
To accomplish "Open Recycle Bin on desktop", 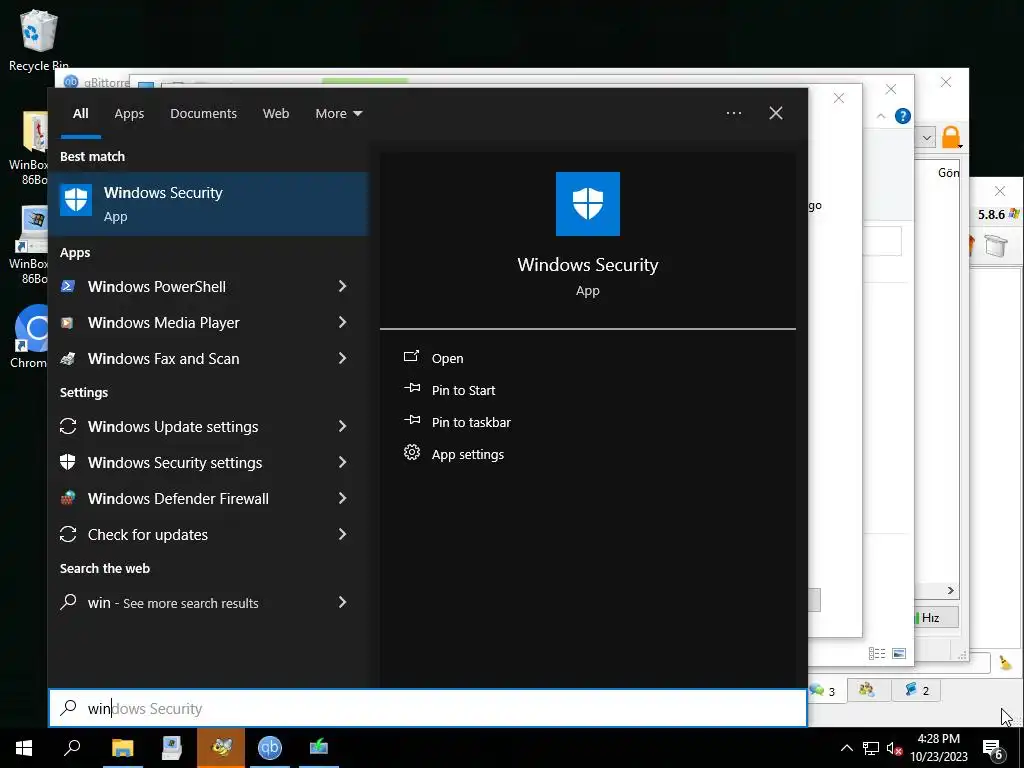I will click(39, 40).
